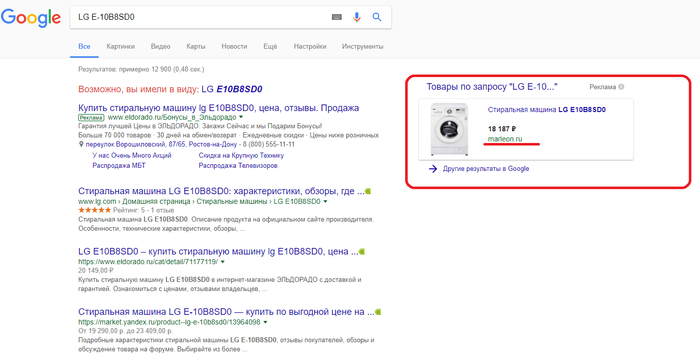Open product title 'Стиральная машина LG E10B8SD0'
Image resolution: width=700 pixels, height=361 pixels.
(x=547, y=110)
